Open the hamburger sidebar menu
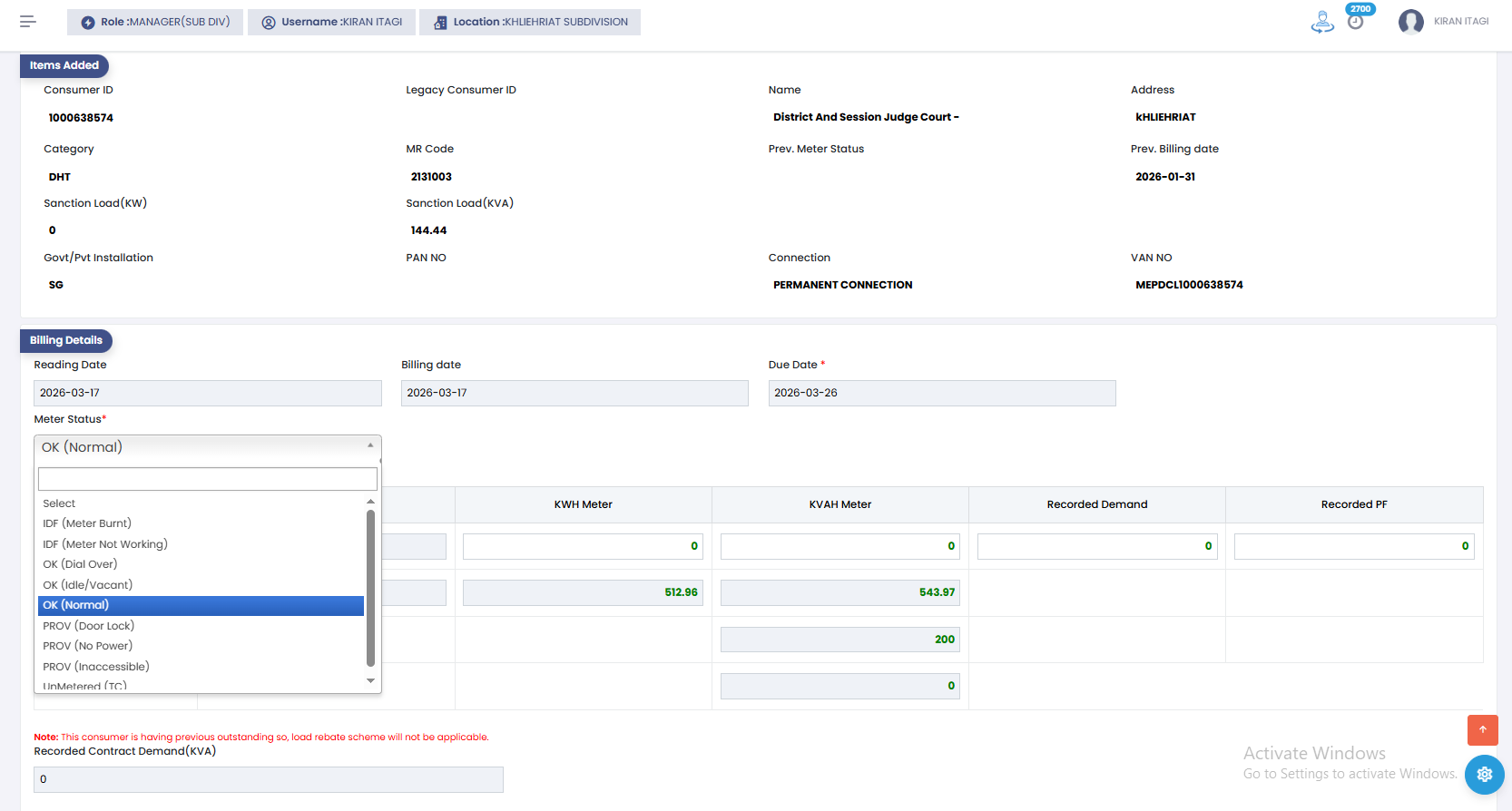 click(28, 22)
